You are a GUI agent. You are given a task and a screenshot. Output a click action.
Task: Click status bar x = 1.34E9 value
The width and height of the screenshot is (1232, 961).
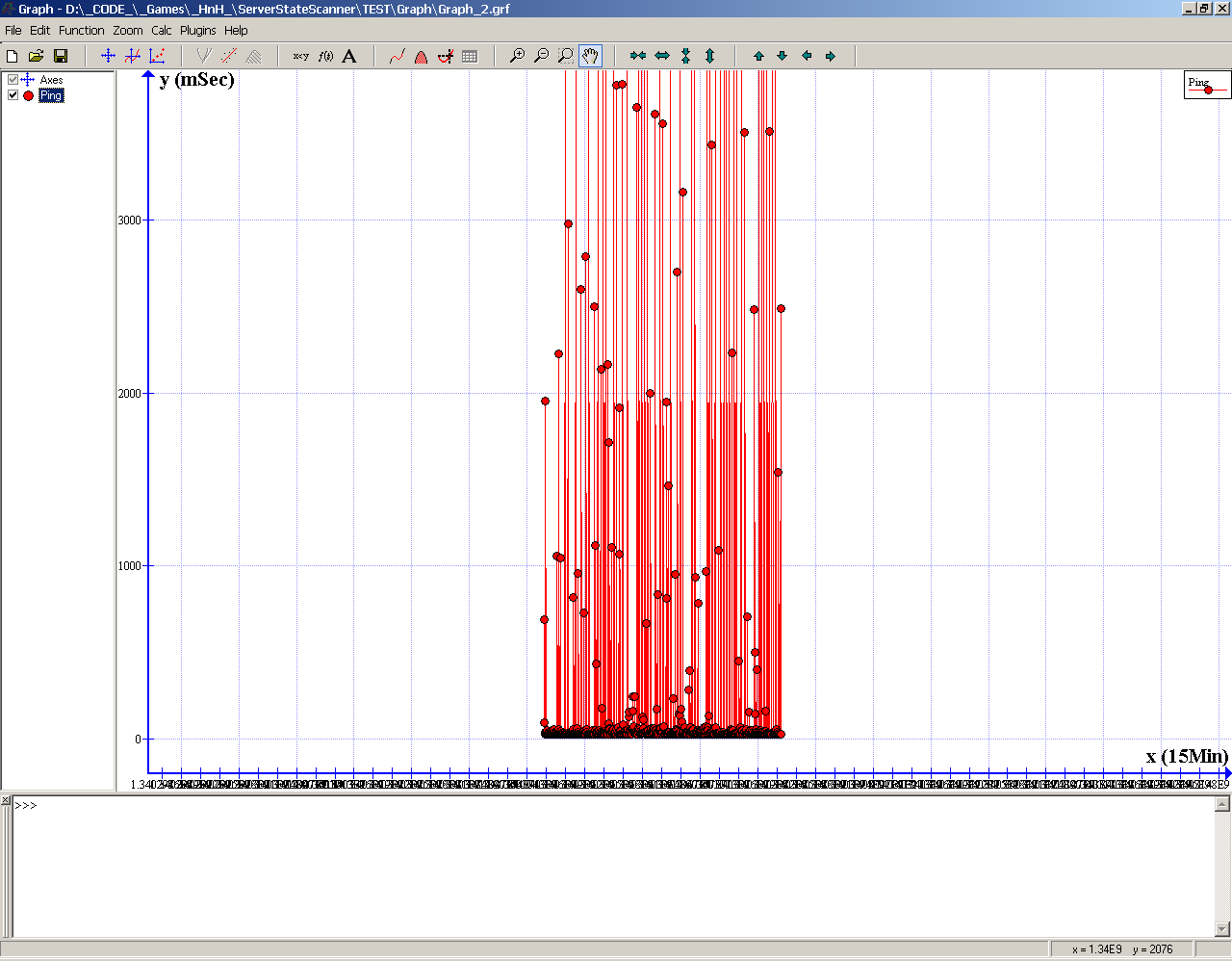point(1096,949)
